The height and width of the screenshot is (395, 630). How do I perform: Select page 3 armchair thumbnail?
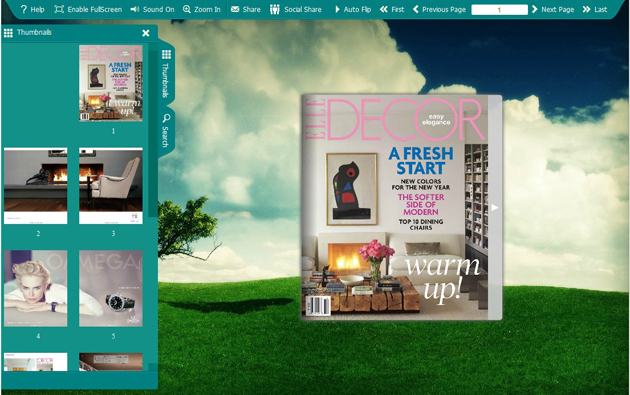(111, 186)
